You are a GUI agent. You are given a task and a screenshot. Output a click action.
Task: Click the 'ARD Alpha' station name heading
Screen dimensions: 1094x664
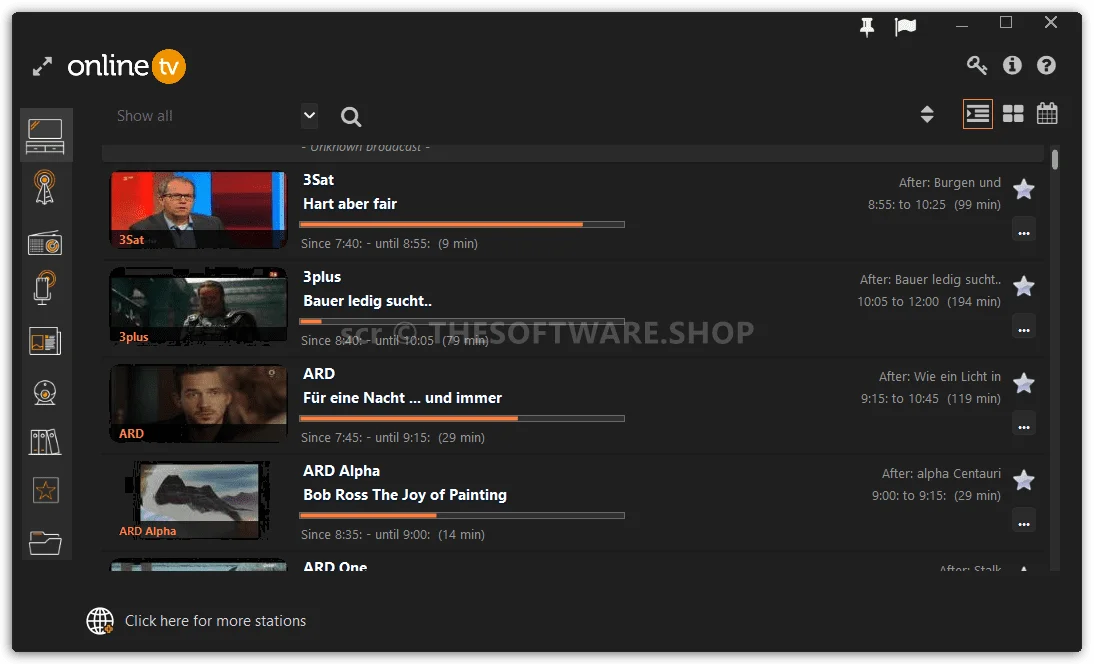tap(341, 471)
